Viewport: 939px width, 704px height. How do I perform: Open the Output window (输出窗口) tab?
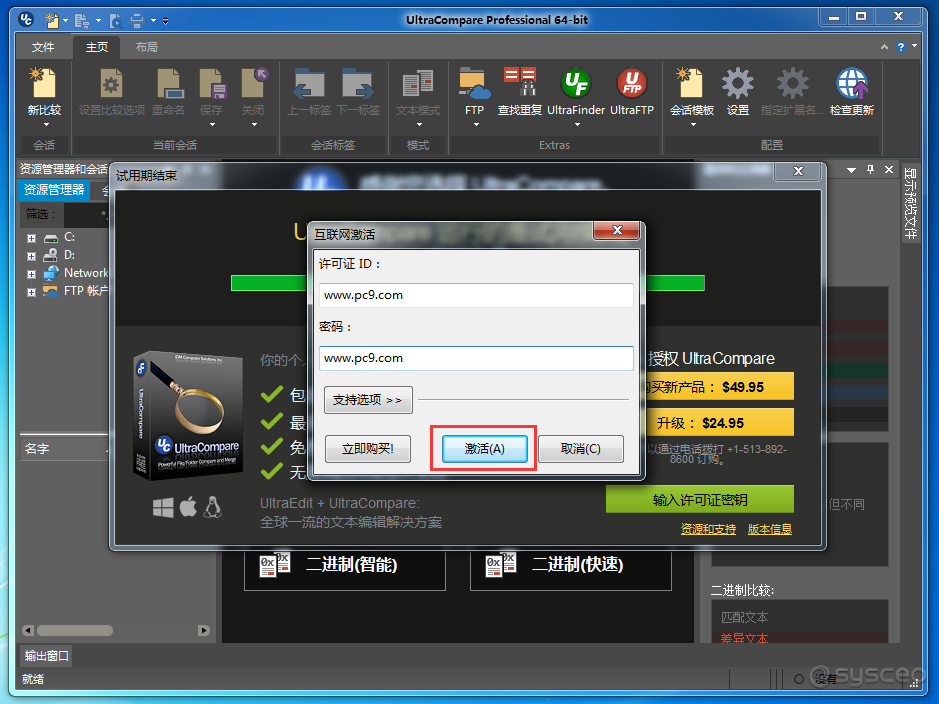[47, 656]
